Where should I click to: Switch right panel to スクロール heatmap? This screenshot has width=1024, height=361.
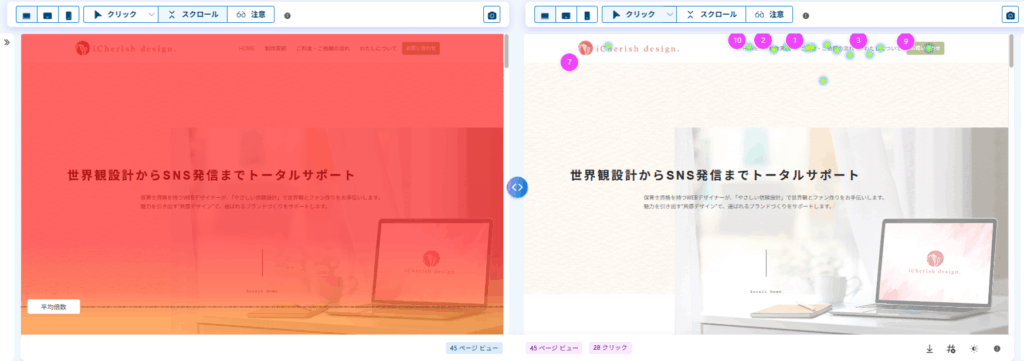[x=711, y=14]
